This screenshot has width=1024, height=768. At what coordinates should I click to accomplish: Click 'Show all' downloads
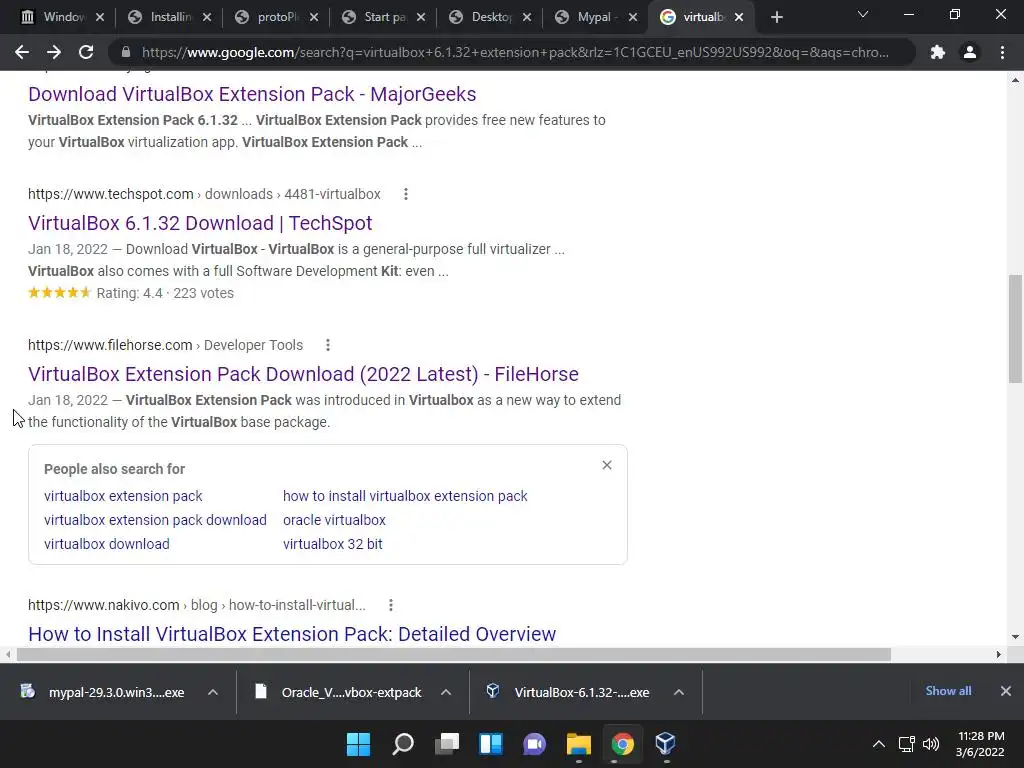coord(948,691)
